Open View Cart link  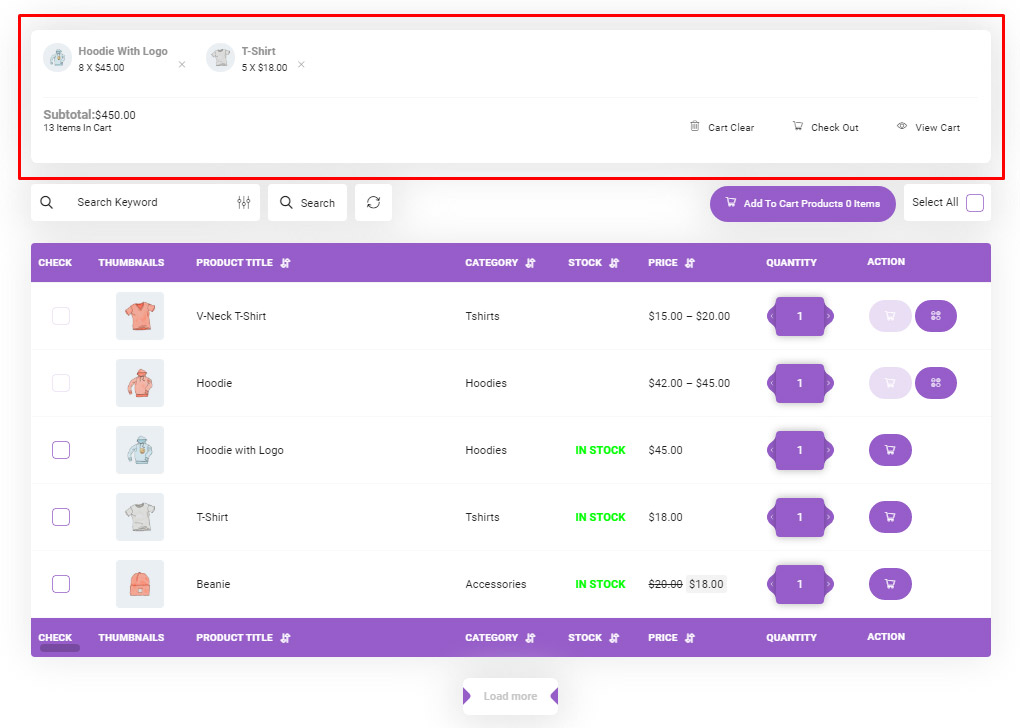pyautogui.click(x=928, y=127)
